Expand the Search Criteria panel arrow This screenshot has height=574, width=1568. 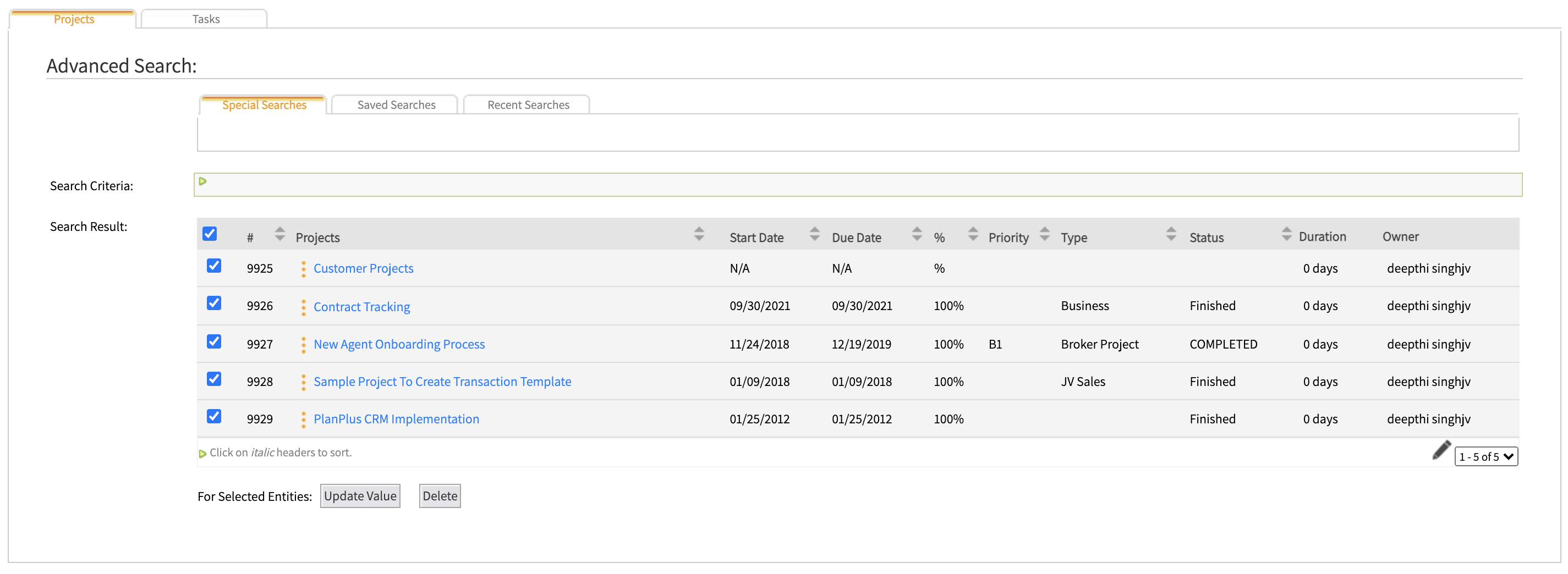pyautogui.click(x=202, y=181)
